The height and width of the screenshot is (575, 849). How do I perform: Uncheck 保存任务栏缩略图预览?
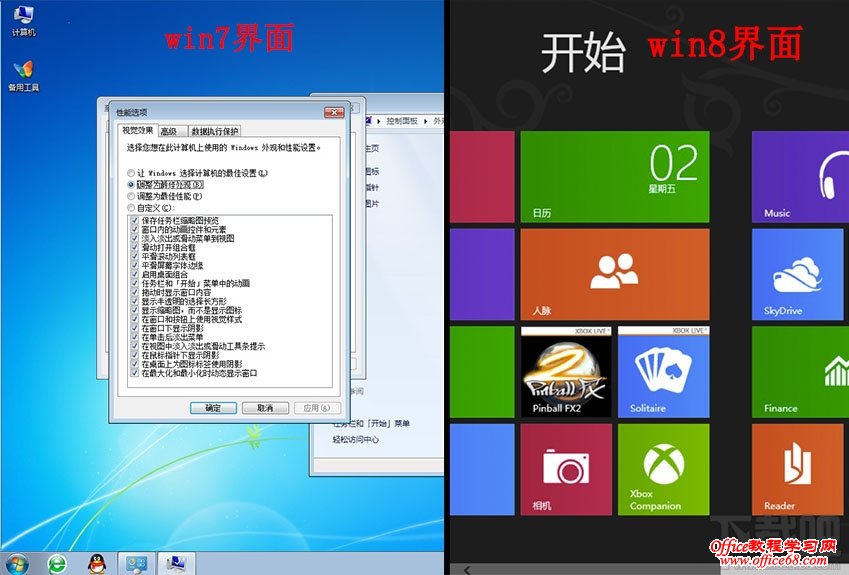[x=134, y=220]
